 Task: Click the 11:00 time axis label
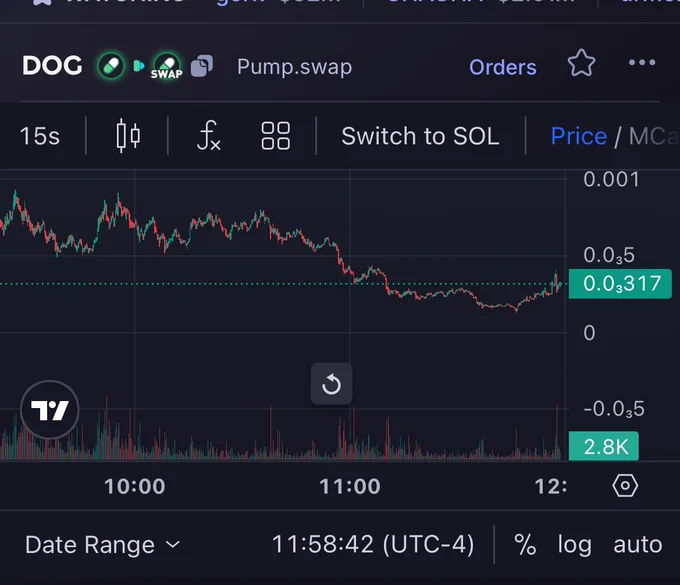(350, 486)
